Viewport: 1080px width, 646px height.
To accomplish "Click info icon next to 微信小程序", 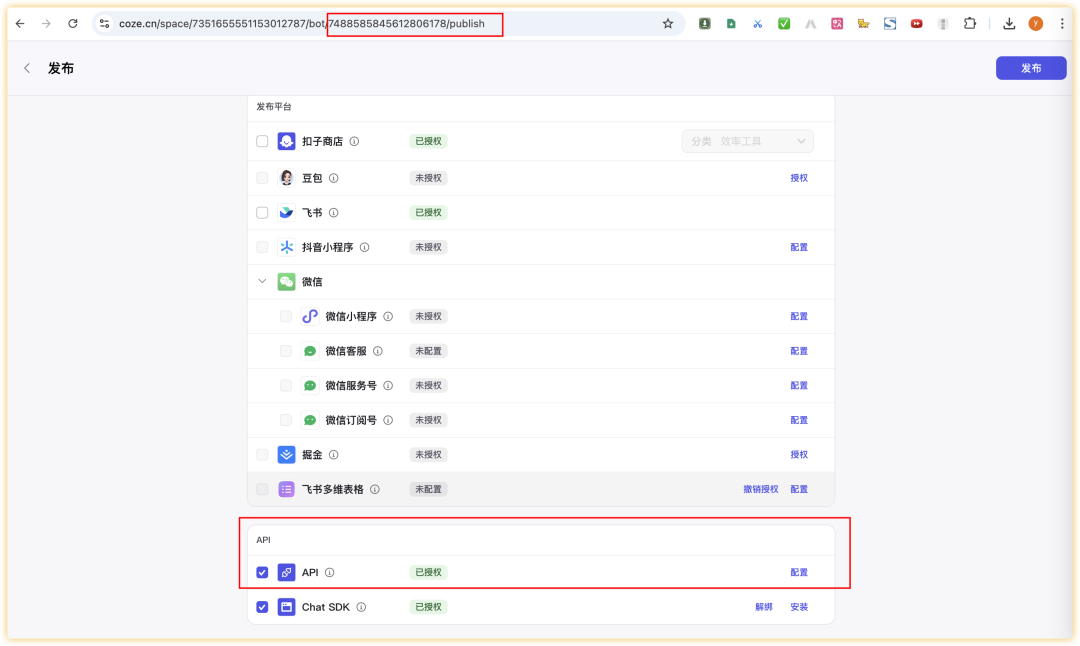I will point(388,316).
